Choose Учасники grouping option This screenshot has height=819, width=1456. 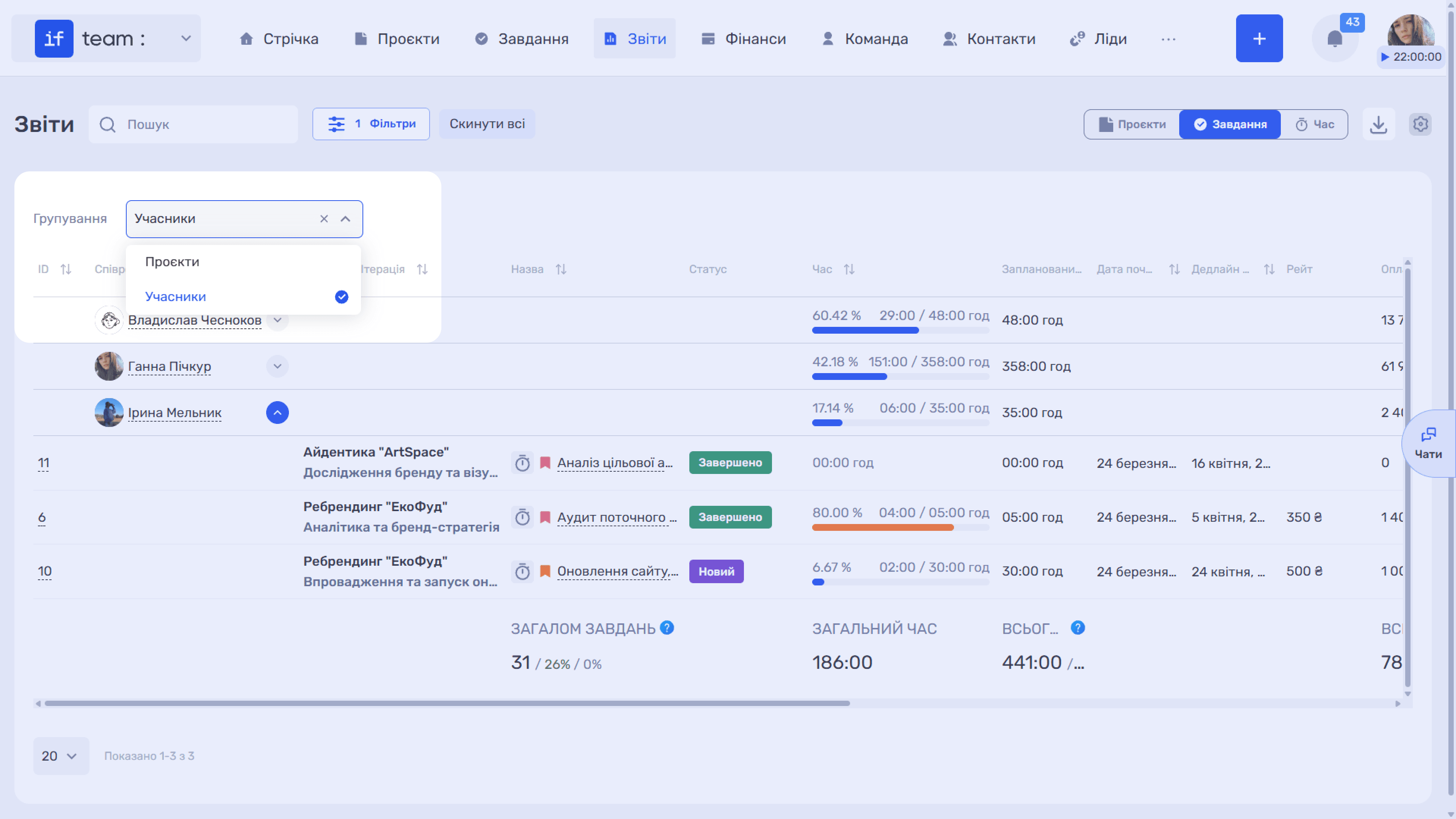click(x=243, y=297)
